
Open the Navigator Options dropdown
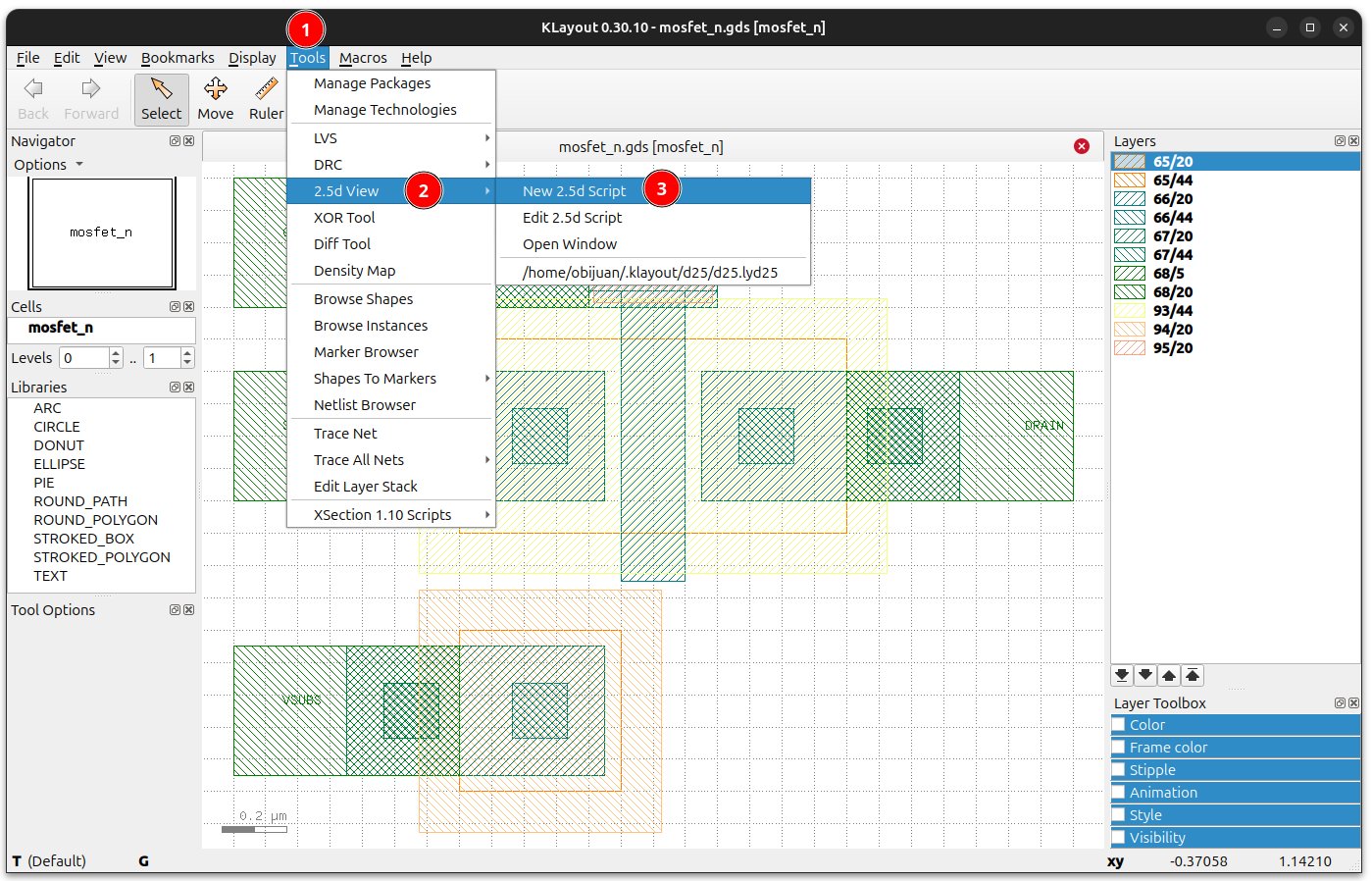click(x=48, y=165)
